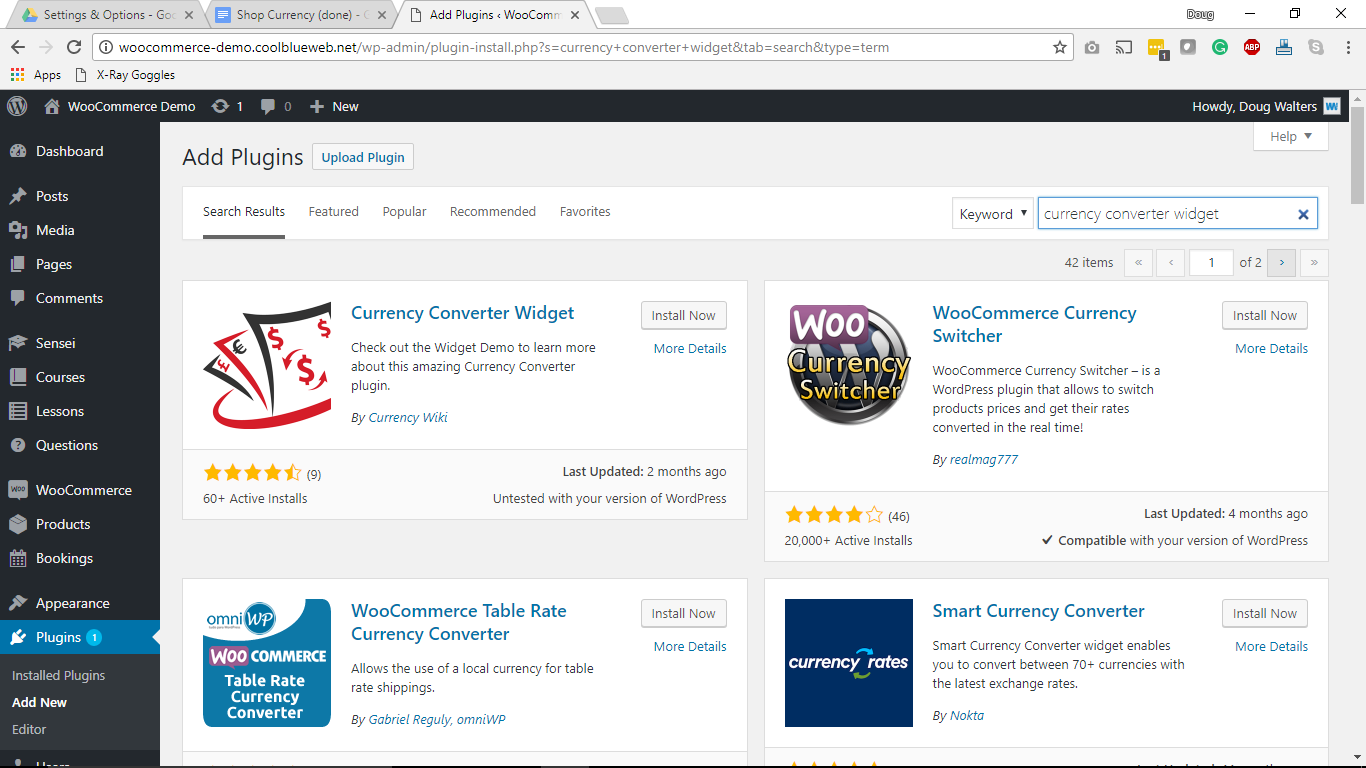Screen dimensions: 1366x768
Task: Open Installed Plugins submenu item
Action: [x=58, y=675]
